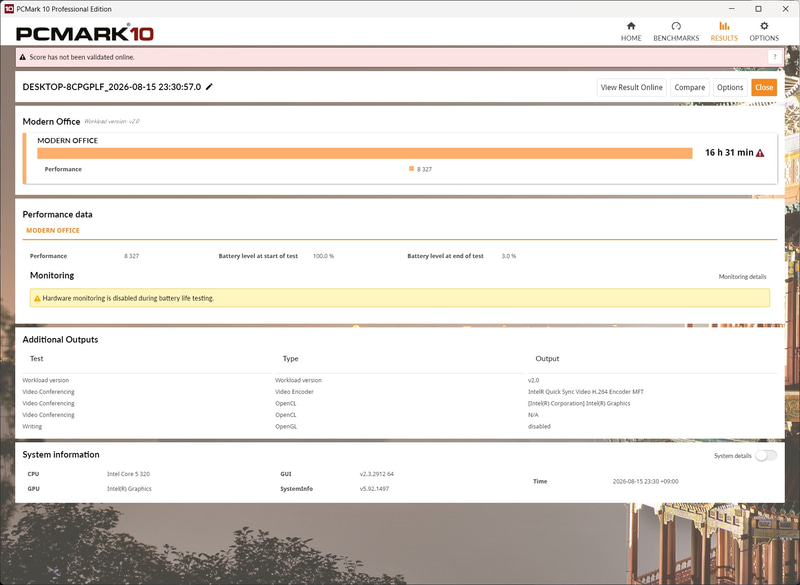Screen dimensions: 800x585
Task: Click the 'Workload version: v2.0' label beside Modern Office
Action: [112, 121]
